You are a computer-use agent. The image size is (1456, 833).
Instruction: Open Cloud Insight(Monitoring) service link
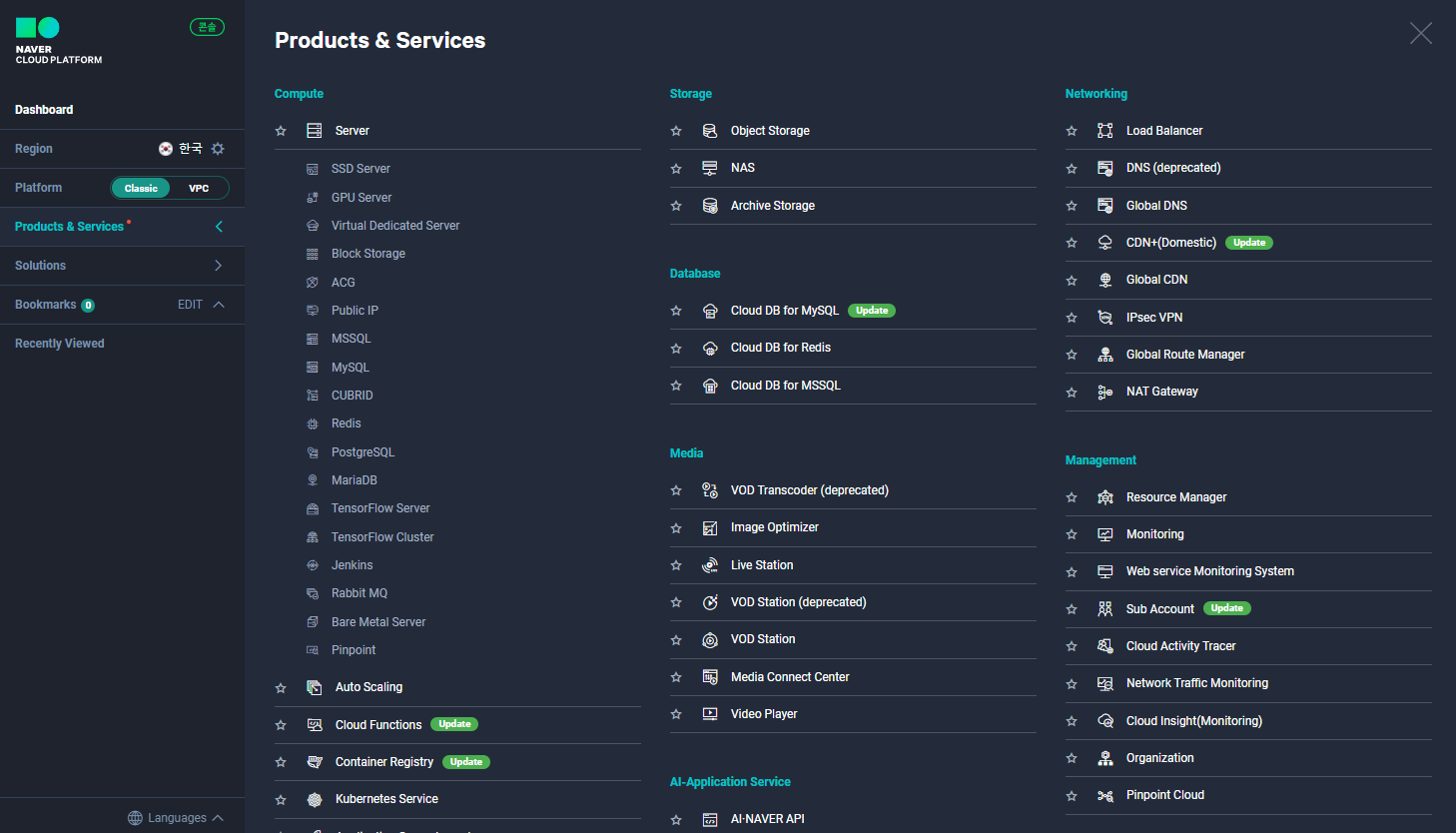pyautogui.click(x=1194, y=721)
